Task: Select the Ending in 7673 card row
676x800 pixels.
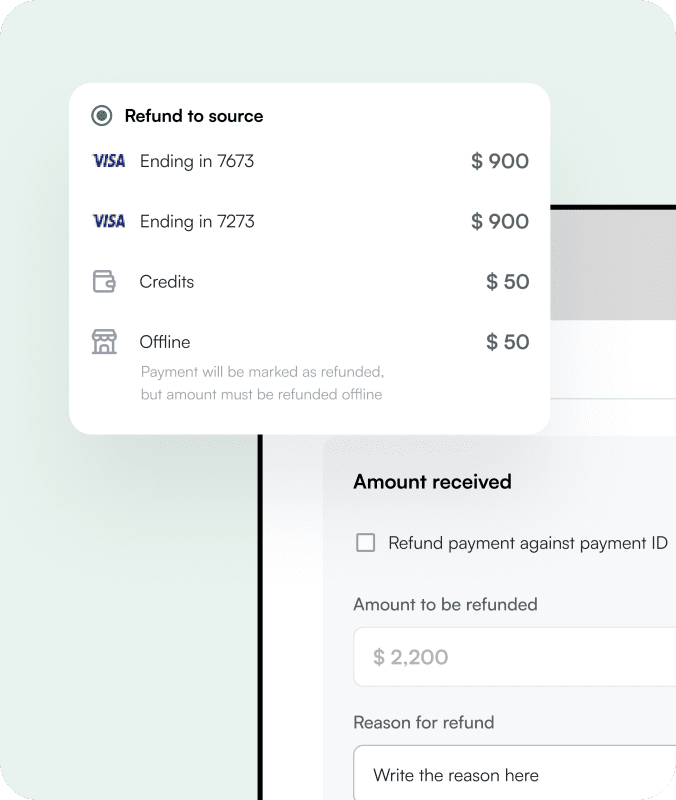Action: (197, 161)
